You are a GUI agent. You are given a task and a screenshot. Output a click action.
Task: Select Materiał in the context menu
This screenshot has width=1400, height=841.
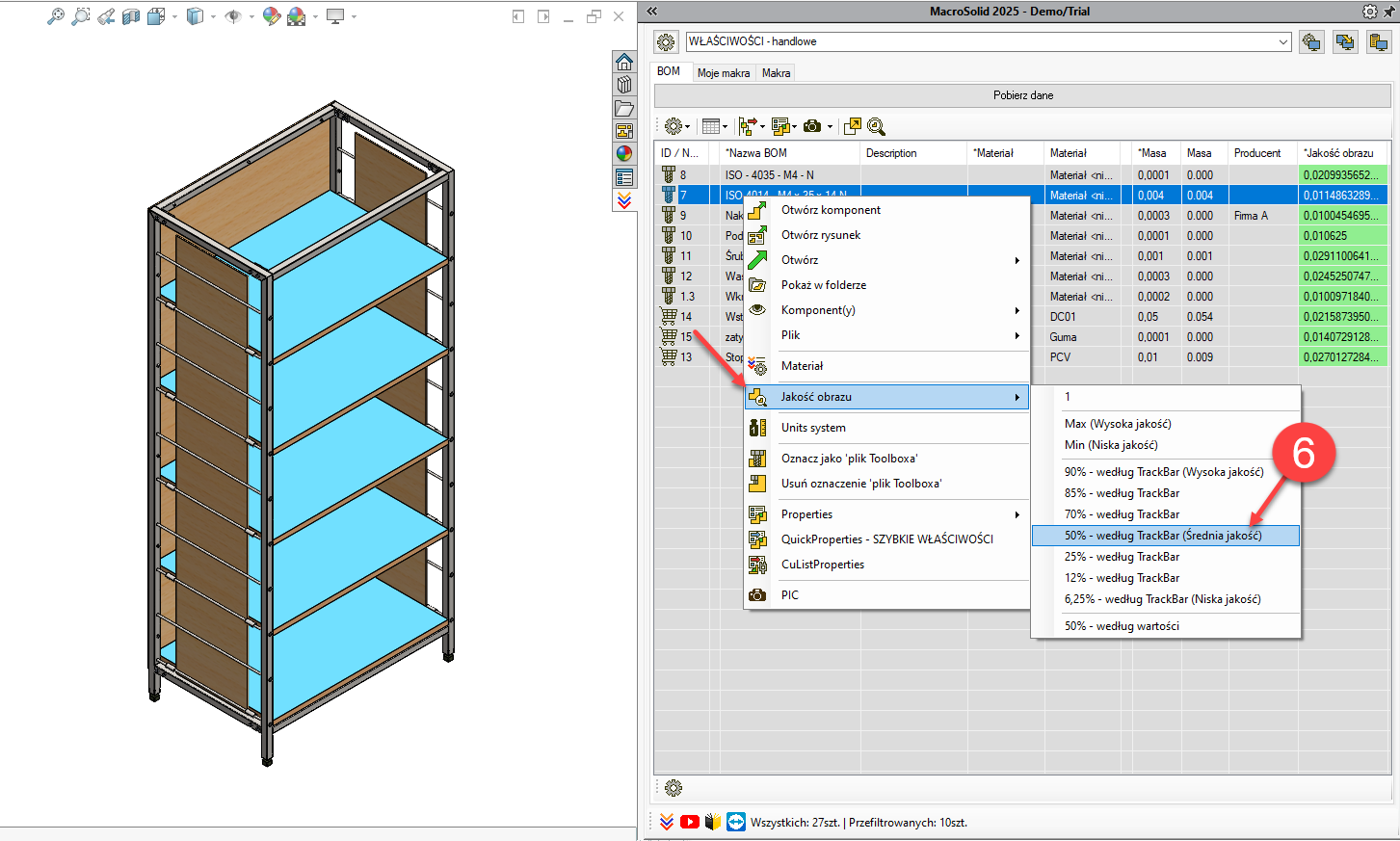pos(887,366)
